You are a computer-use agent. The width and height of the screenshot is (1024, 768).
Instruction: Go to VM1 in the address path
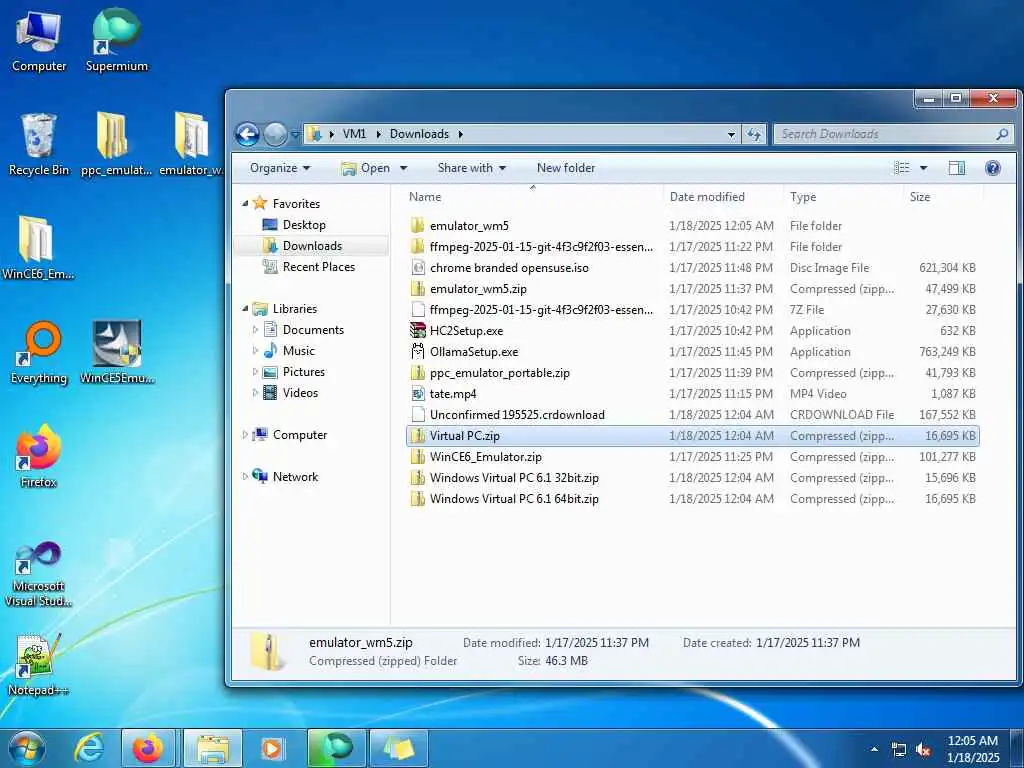tap(354, 134)
